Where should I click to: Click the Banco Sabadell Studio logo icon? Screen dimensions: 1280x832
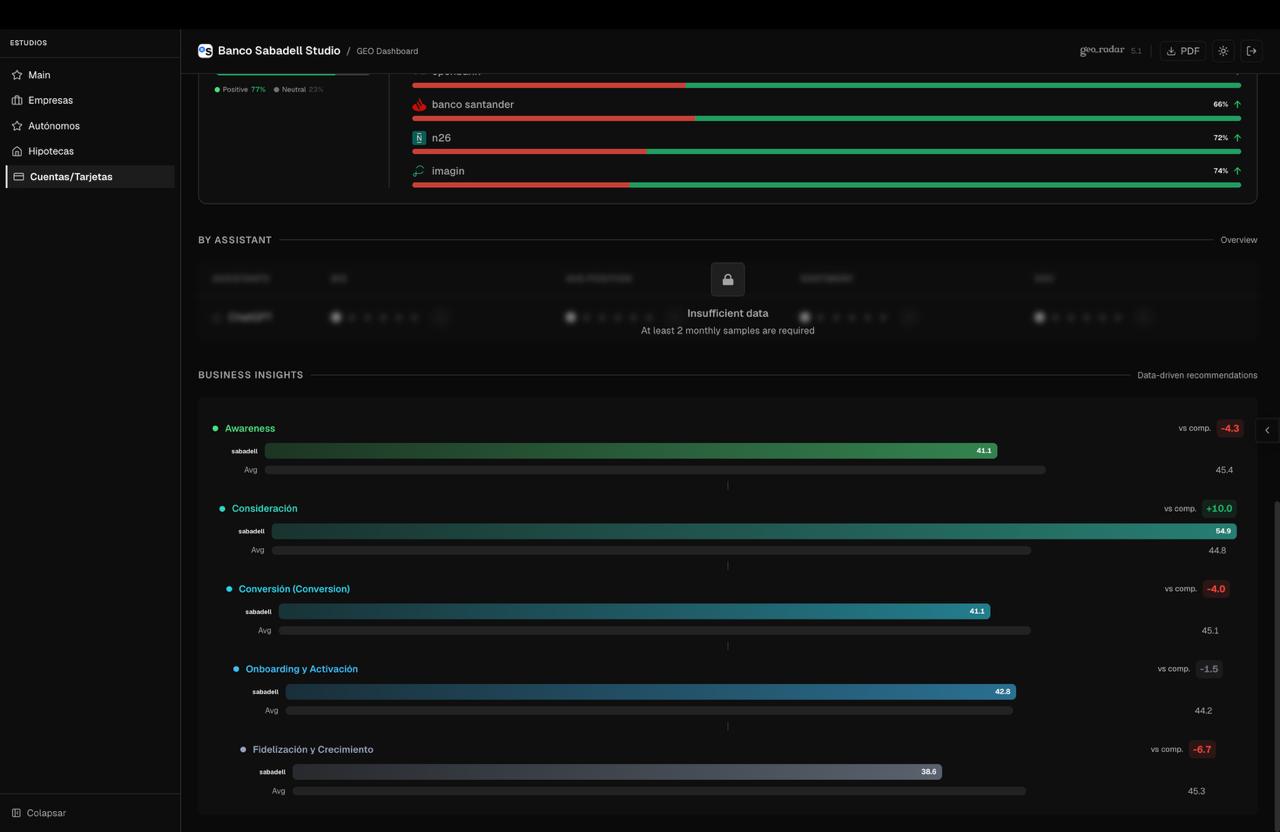pyautogui.click(x=205, y=51)
